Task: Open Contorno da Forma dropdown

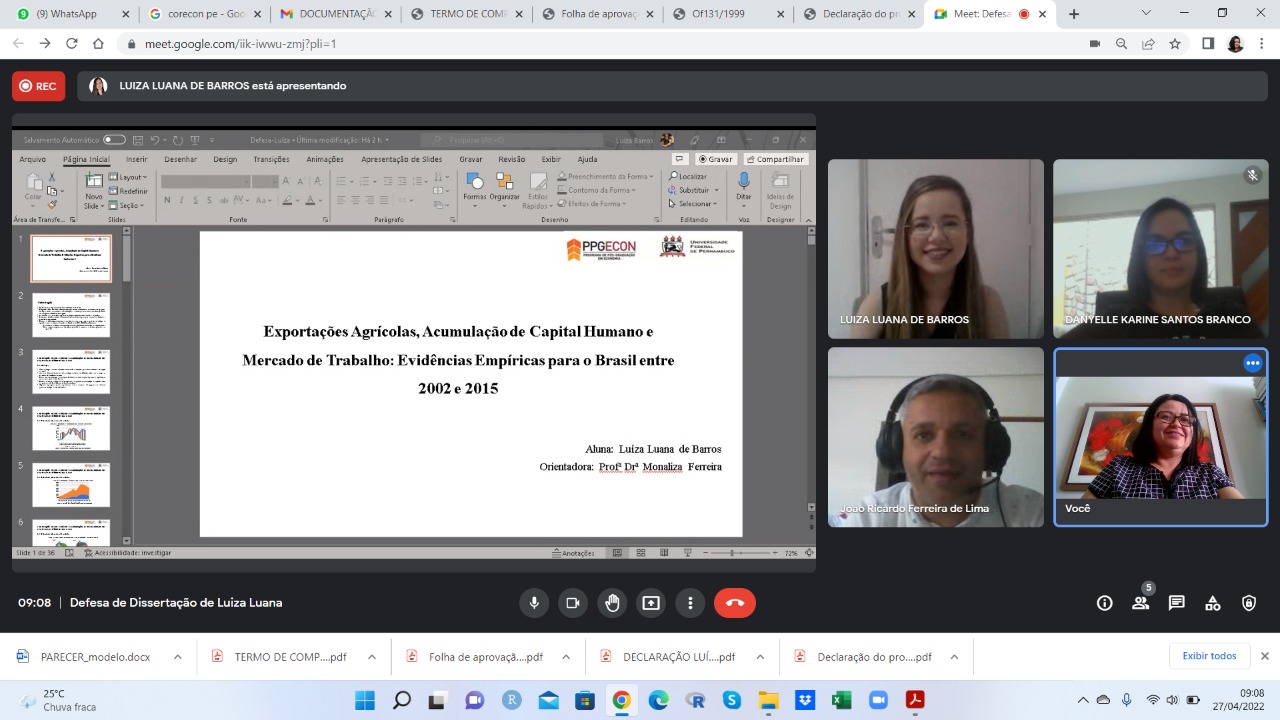Action: pos(597,190)
